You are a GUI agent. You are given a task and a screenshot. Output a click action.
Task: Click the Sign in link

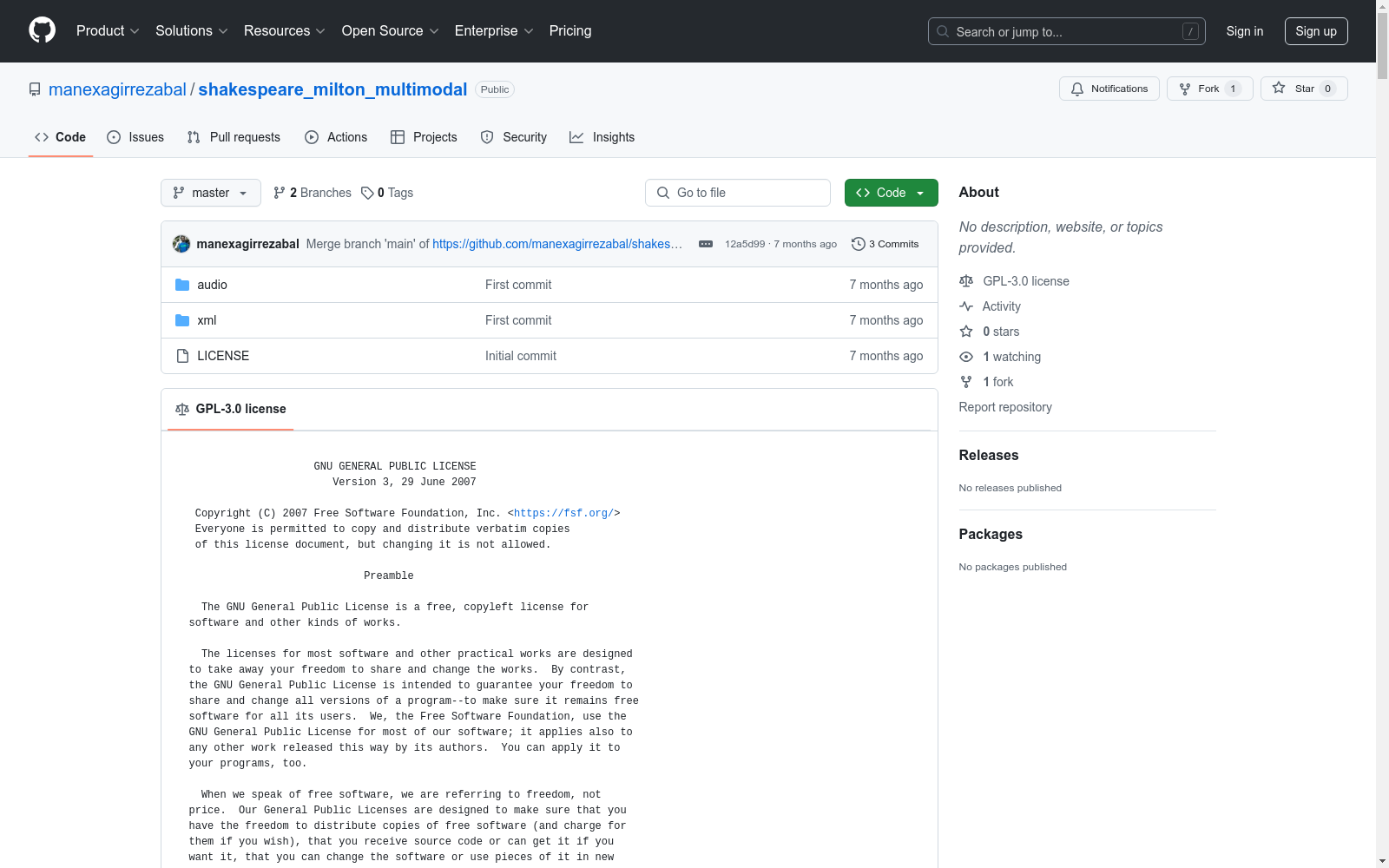(1245, 31)
